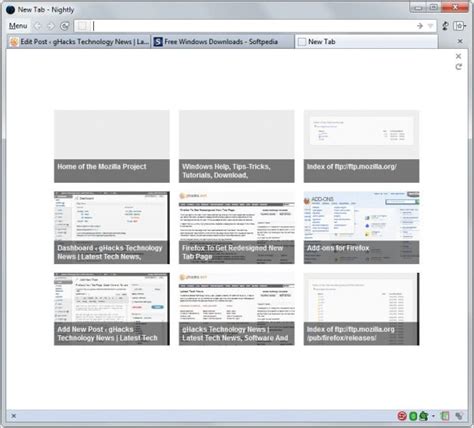Open Dashboard gHacks Technology News tile
Image resolution: width=474 pixels, height=428 pixels.
[112, 228]
